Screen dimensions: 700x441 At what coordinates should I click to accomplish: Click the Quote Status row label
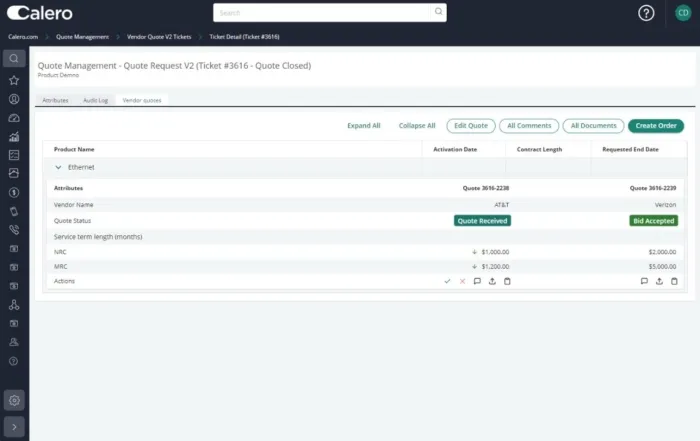coord(72,221)
